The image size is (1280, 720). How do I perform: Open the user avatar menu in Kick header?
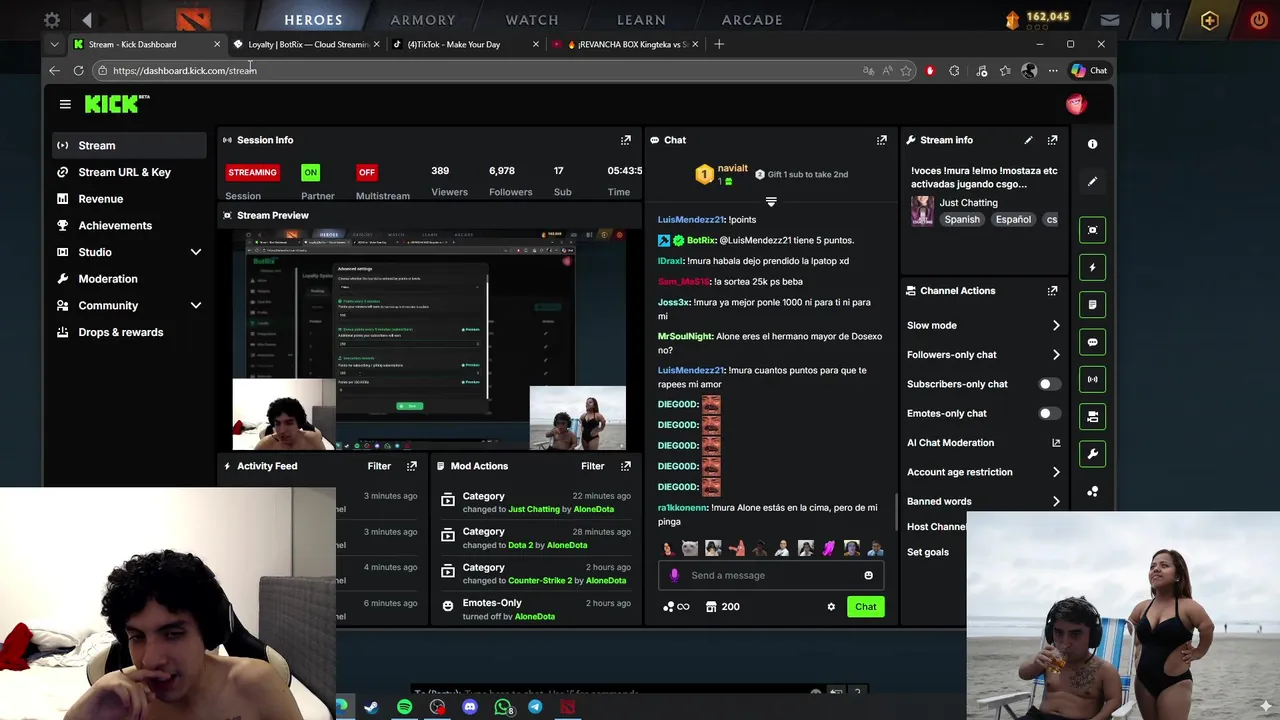(x=1076, y=104)
